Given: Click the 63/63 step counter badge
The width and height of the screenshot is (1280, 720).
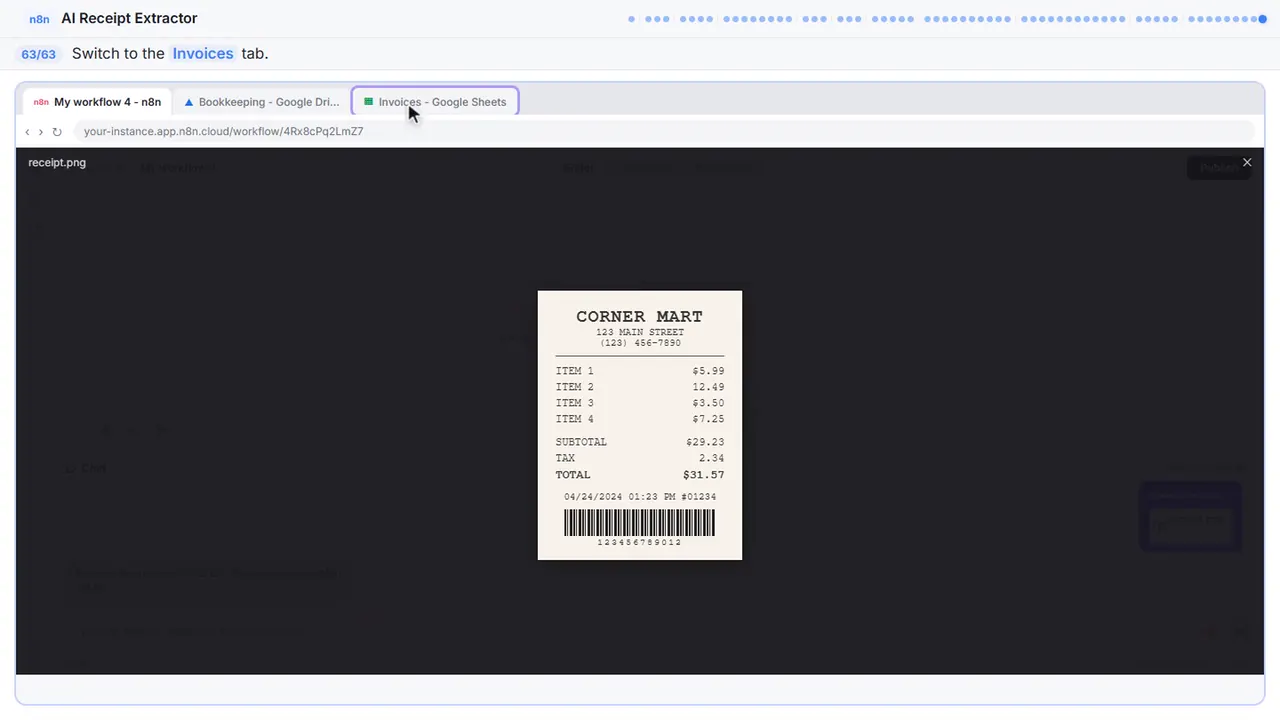Looking at the screenshot, I should 39,54.
